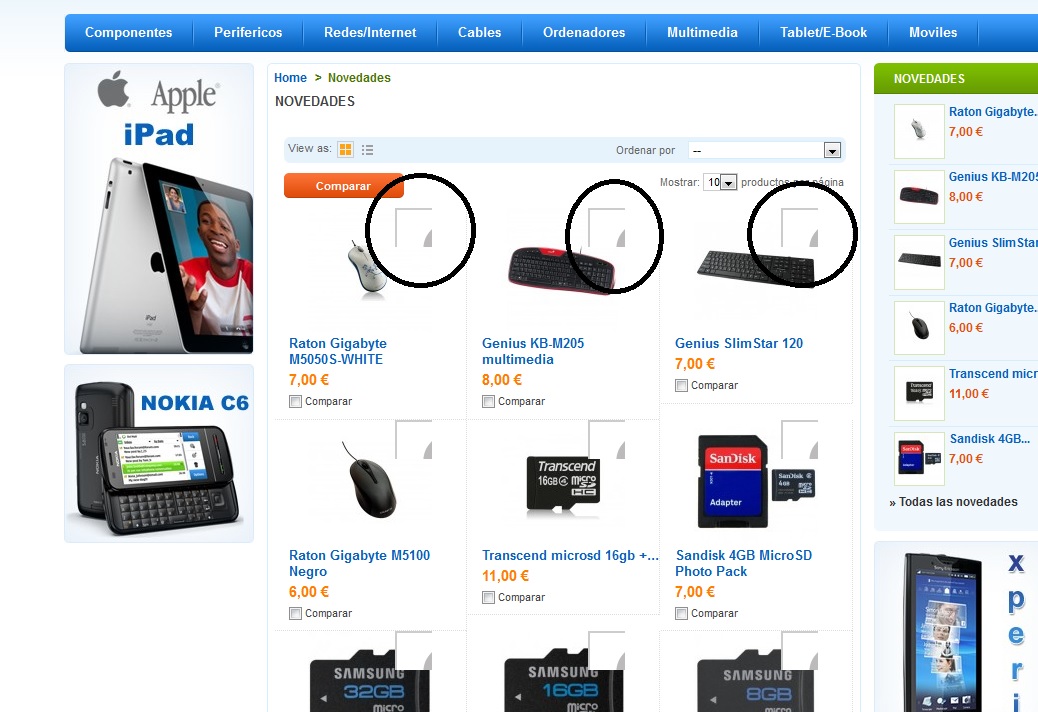Switch to list view icon
Viewport: 1038px width, 712px height.
pyautogui.click(x=367, y=150)
